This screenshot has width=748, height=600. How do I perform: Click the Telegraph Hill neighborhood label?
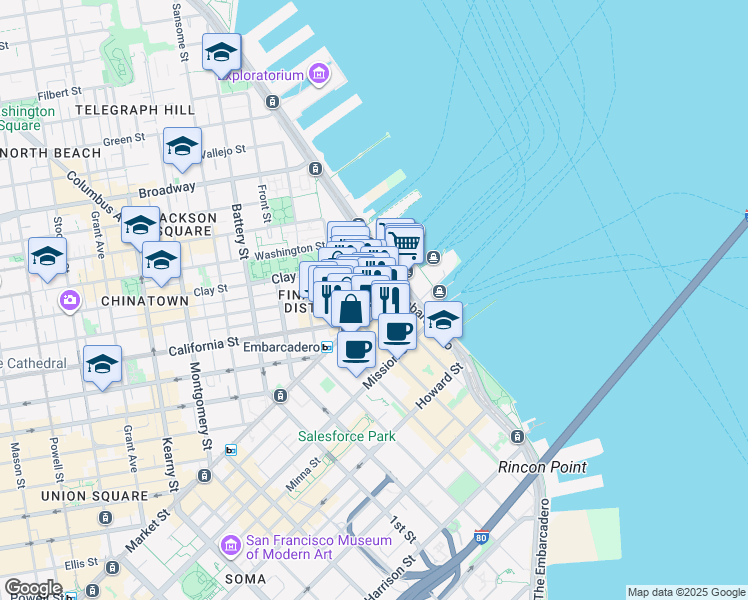click(x=135, y=110)
